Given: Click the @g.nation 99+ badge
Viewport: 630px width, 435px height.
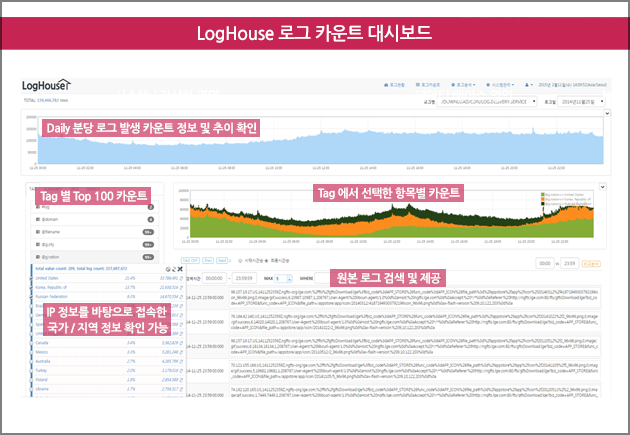Looking at the screenshot, I should 148,257.
